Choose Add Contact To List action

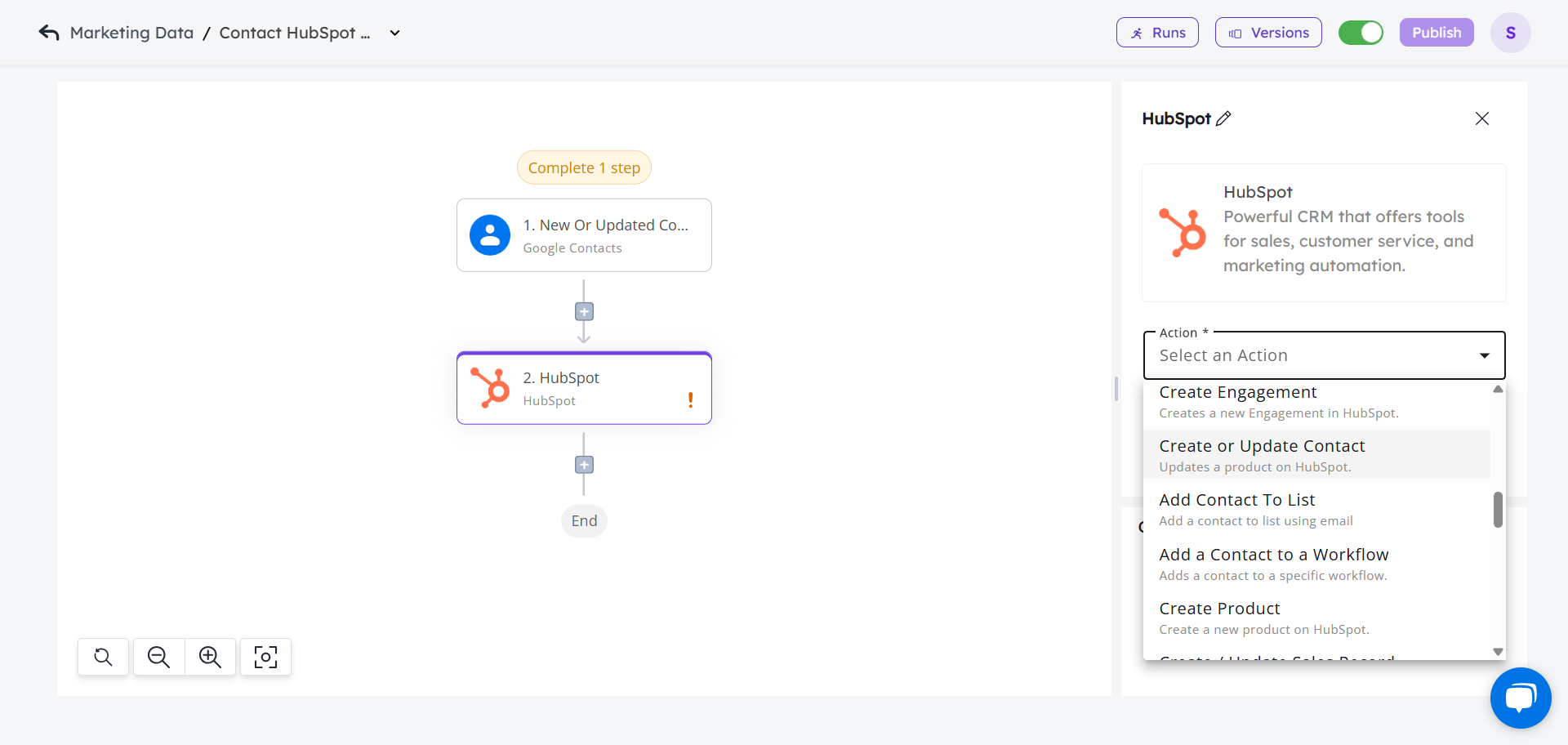(x=1316, y=510)
